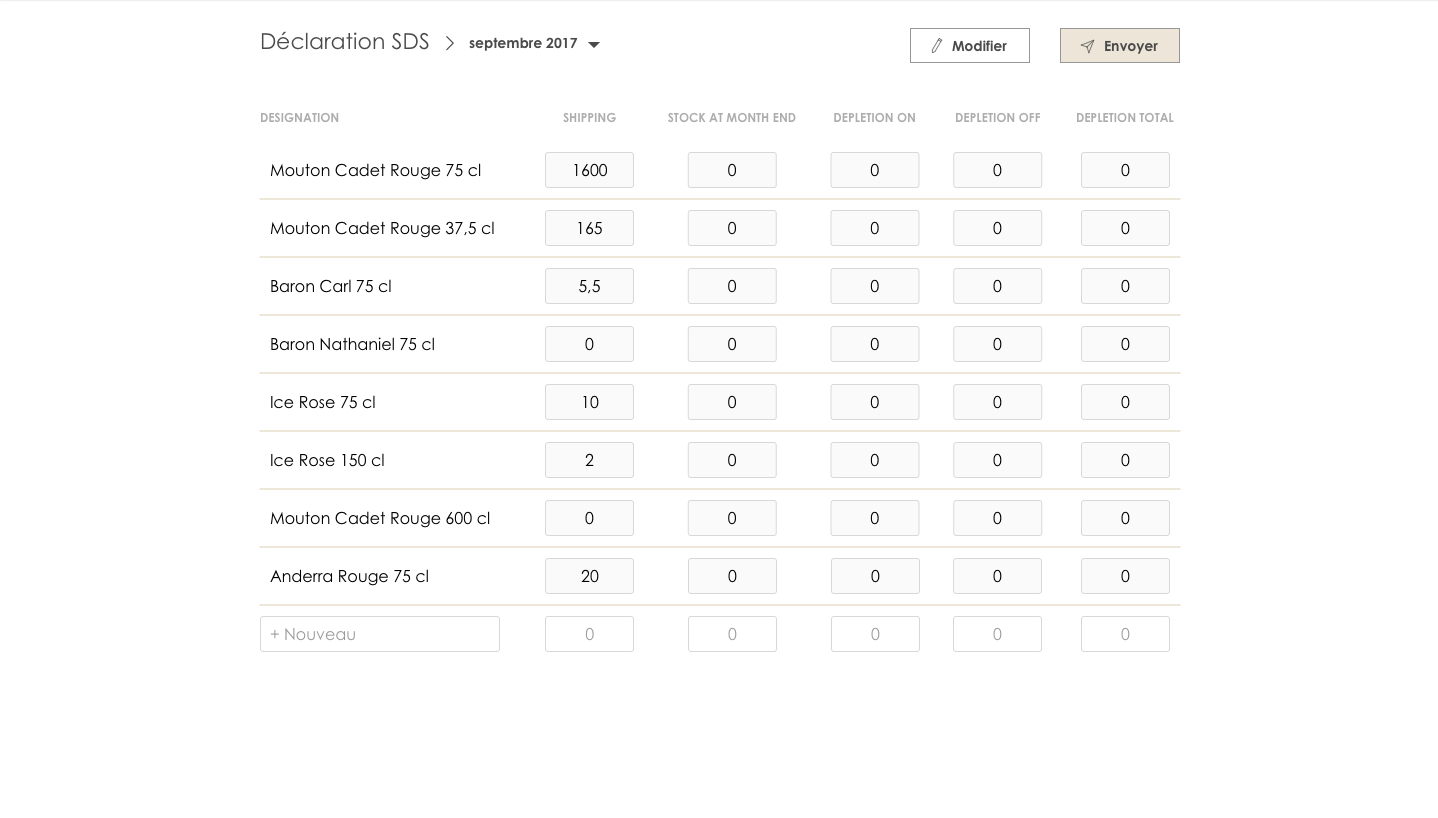Viewport: 1438px width, 818px height.
Task: Click Depletion On for Baron Nathaniel 75 cl
Action: tap(875, 344)
